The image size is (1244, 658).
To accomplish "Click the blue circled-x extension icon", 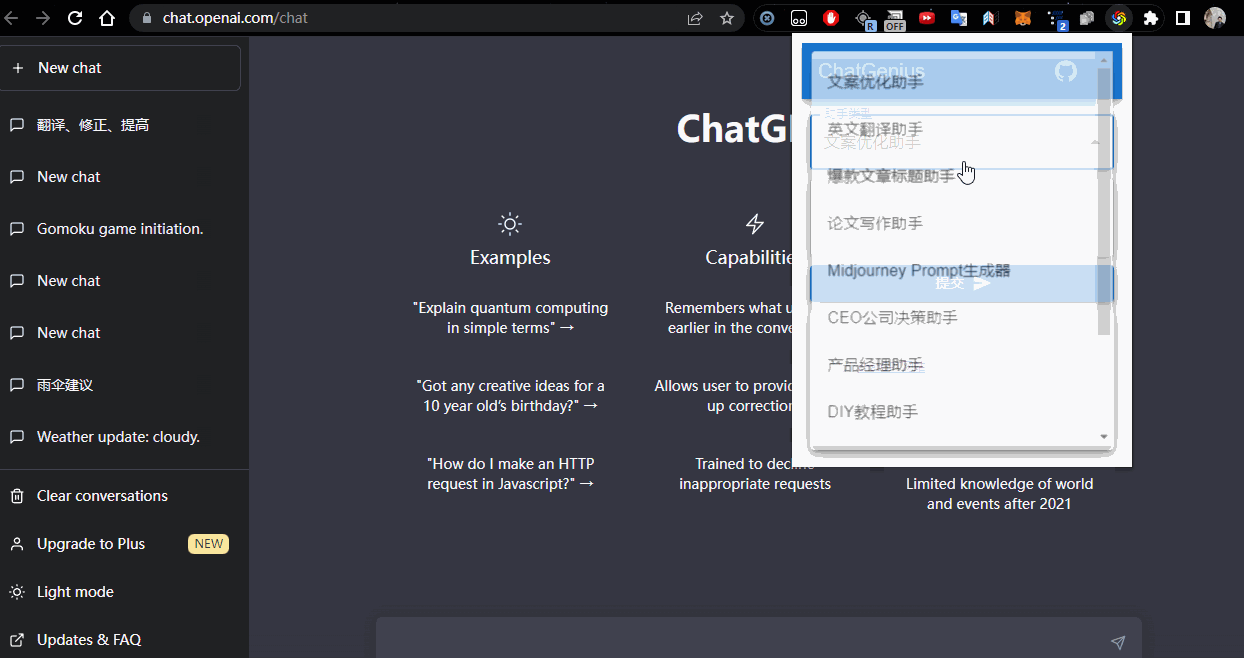I will [x=767, y=18].
